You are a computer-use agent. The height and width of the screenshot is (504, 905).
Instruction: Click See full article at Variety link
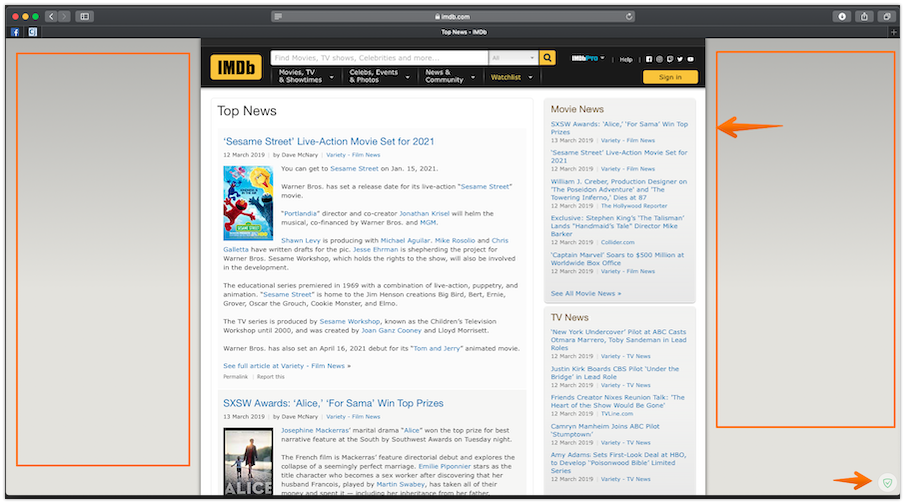coord(287,366)
